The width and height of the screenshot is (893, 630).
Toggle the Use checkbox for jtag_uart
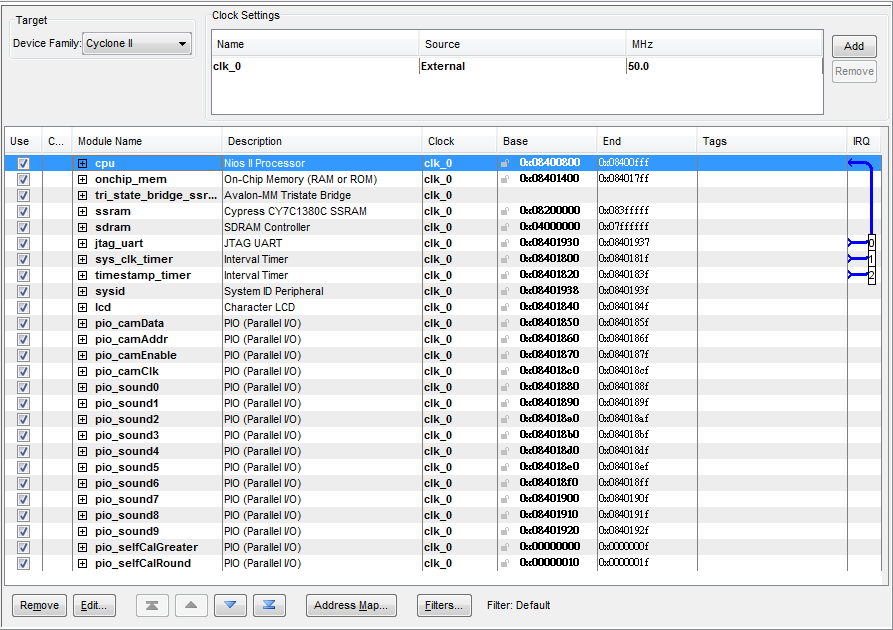(23, 243)
